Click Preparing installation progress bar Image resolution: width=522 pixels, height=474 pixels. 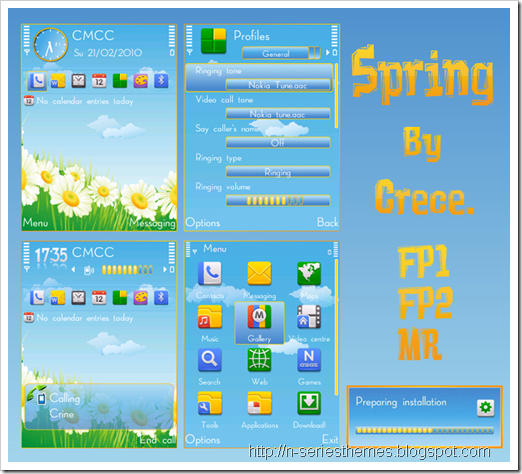coord(424,431)
